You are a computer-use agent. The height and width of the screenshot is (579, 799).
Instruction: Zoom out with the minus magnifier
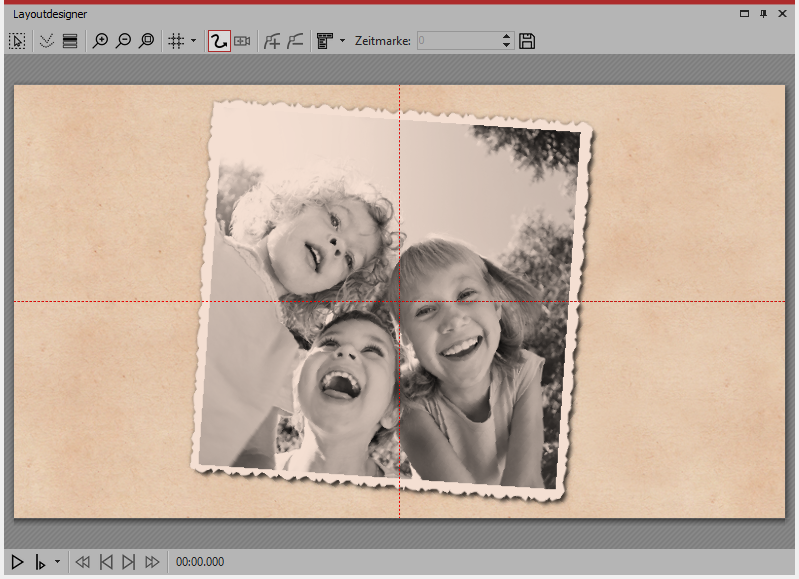(123, 41)
